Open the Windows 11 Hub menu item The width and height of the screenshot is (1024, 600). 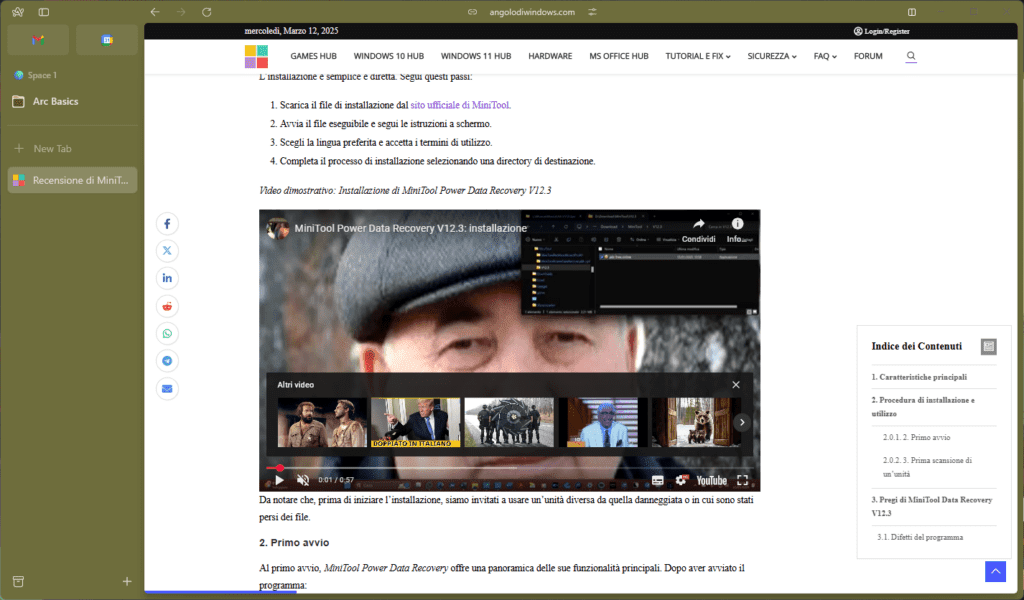[475, 56]
